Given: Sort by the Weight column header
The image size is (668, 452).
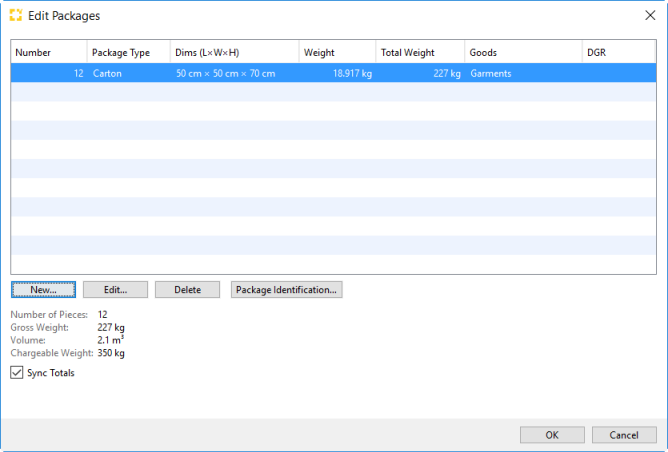Looking at the screenshot, I should 337,53.
